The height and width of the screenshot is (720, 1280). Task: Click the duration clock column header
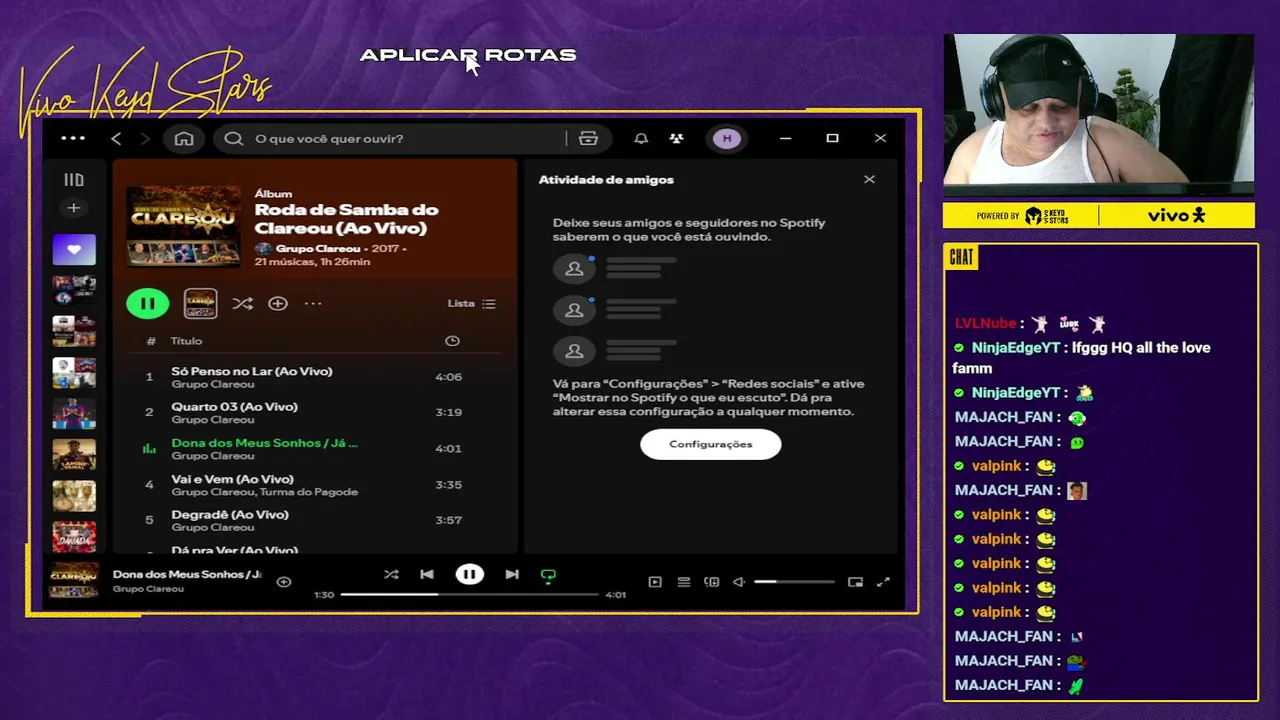coord(452,341)
